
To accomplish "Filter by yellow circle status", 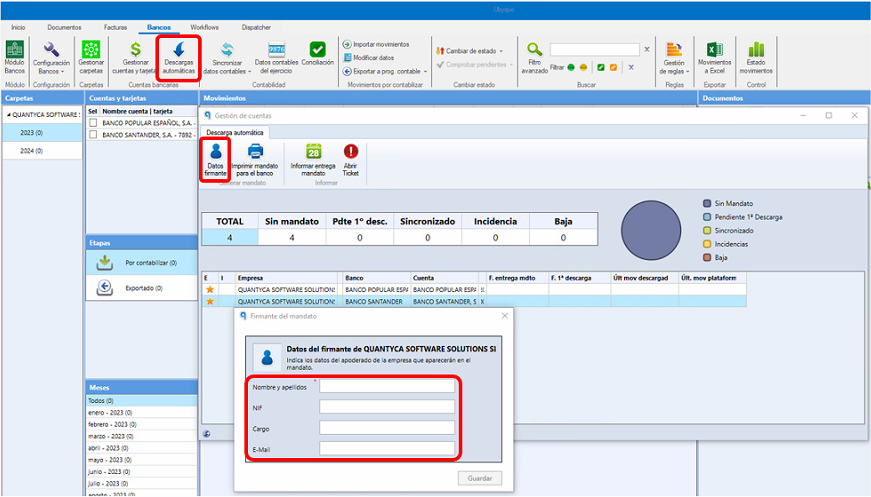I will click(583, 68).
